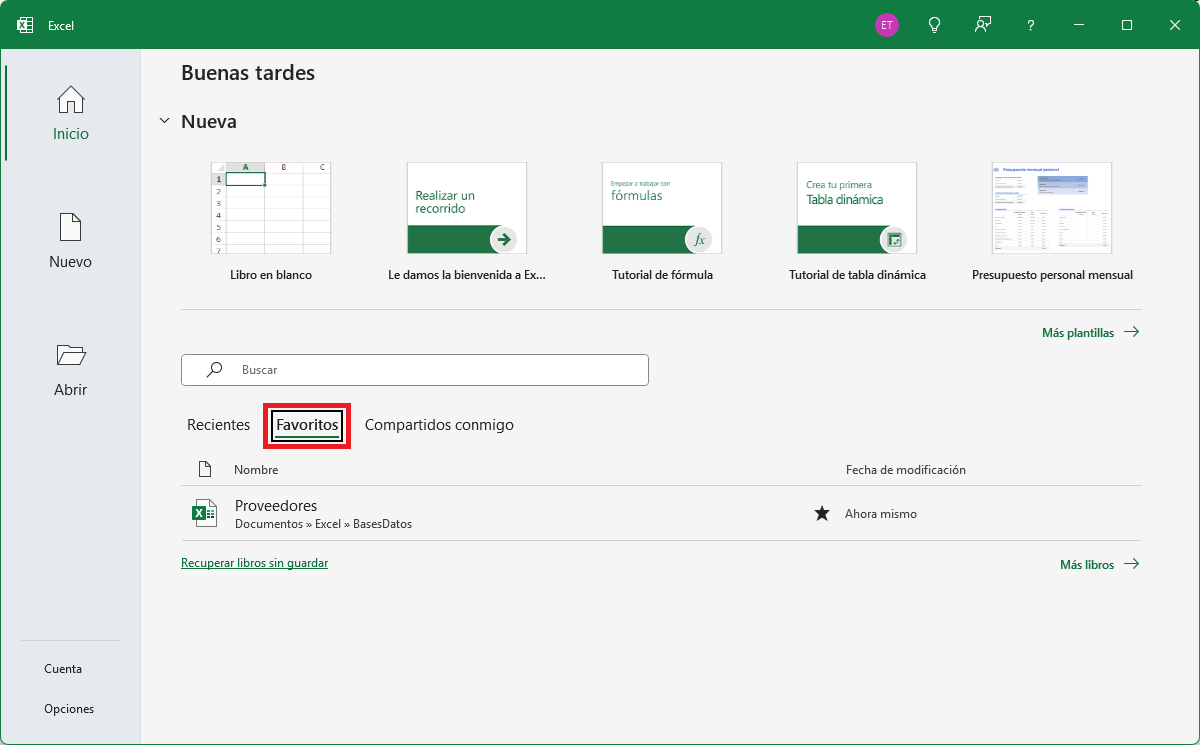Open the Compartidos conmigo tab
This screenshot has width=1200, height=745.
439,425
